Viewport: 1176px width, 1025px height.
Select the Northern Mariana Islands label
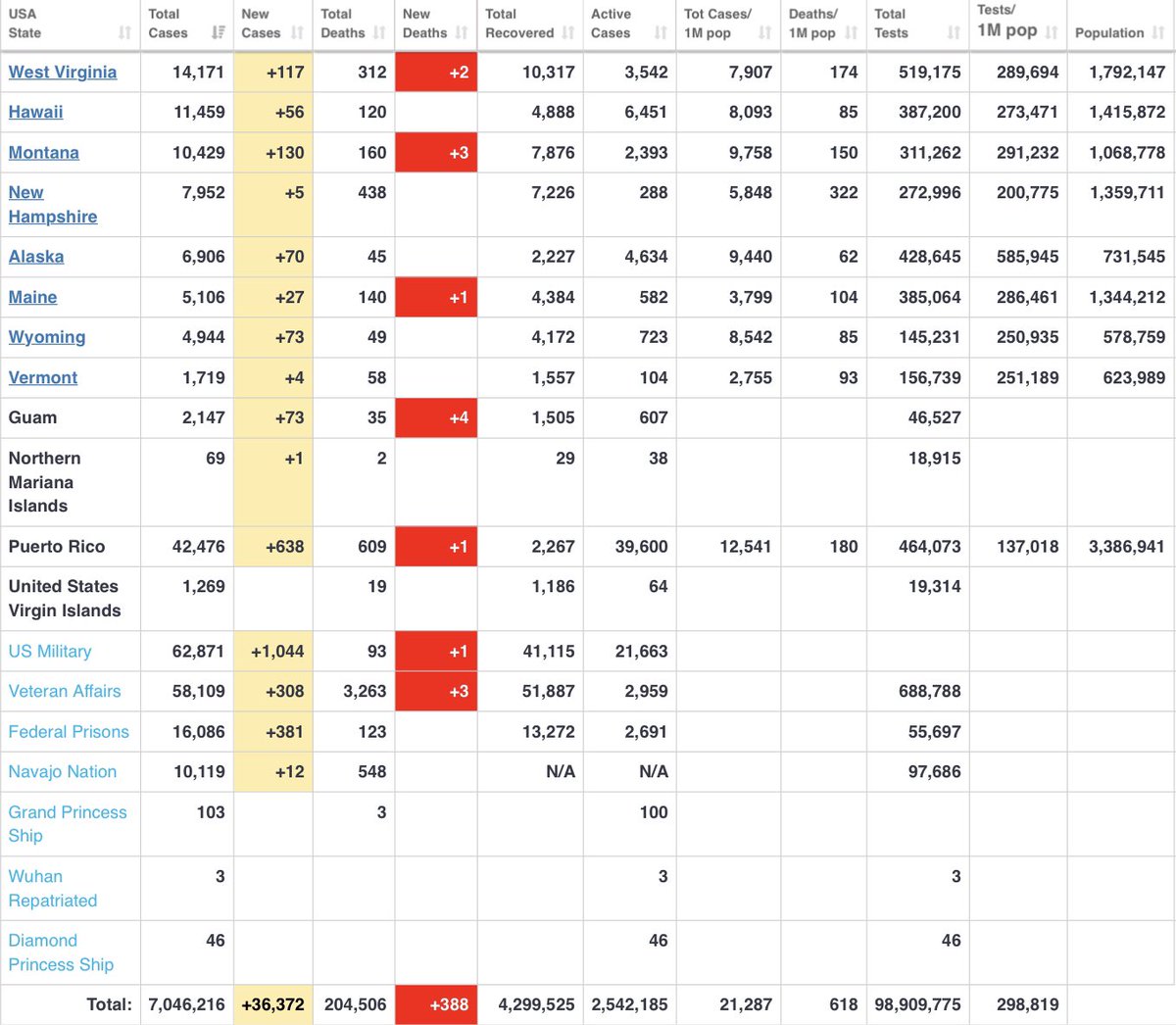(x=45, y=481)
